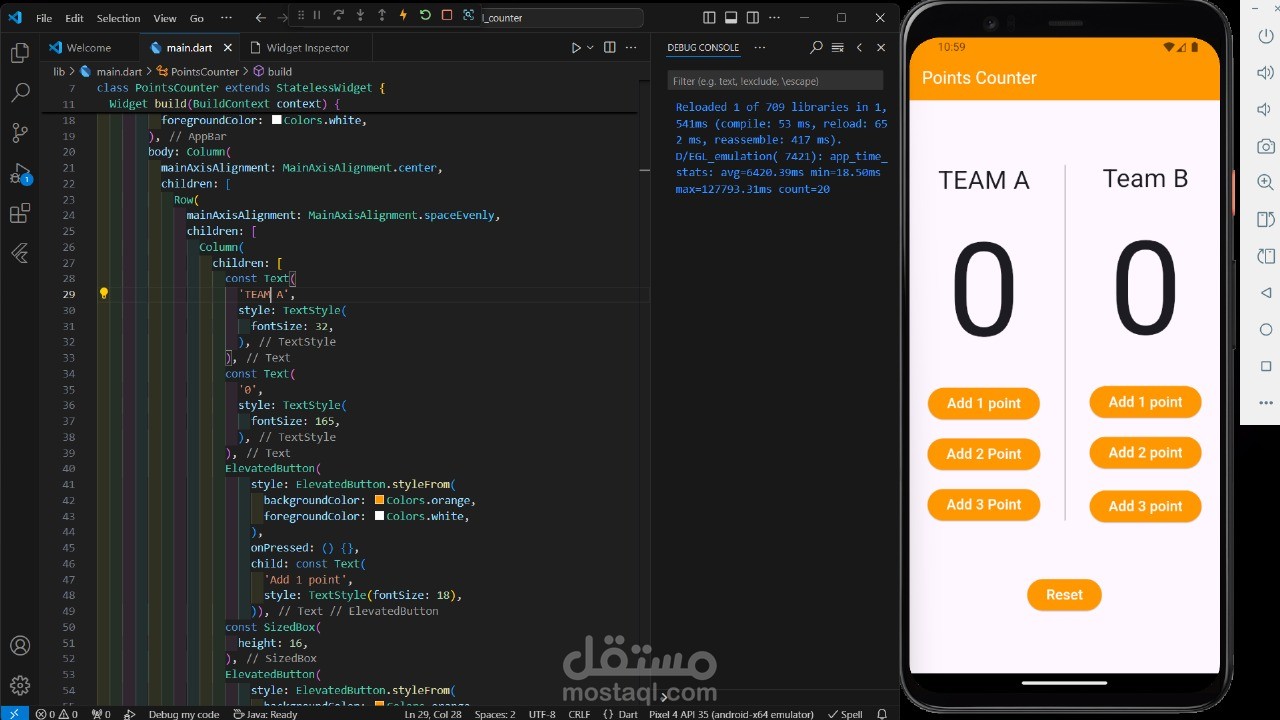Click Step Out in the debug toolbar
Image resolution: width=1280 pixels, height=720 pixels.
coord(382,15)
